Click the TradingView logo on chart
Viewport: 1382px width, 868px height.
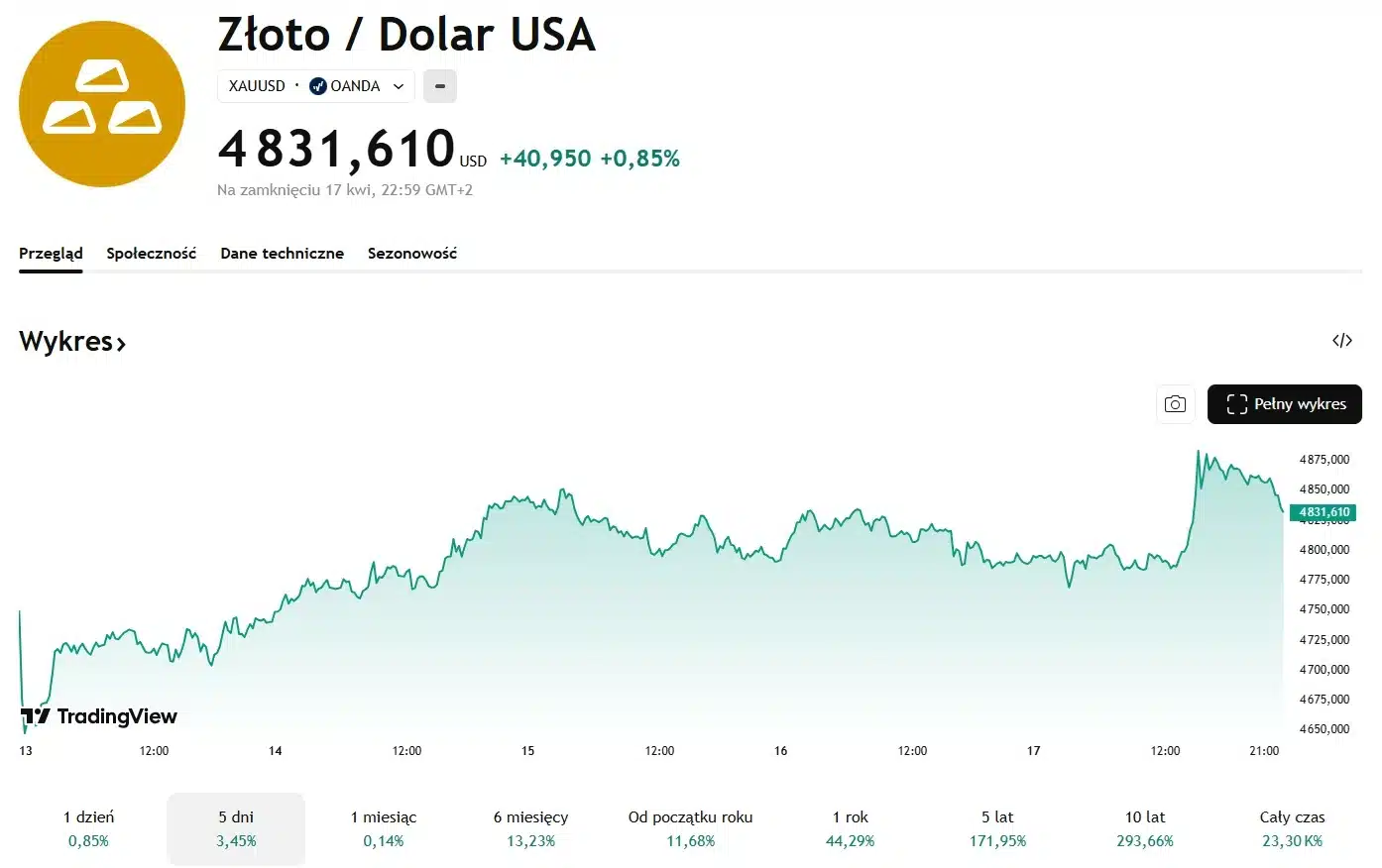[99, 716]
